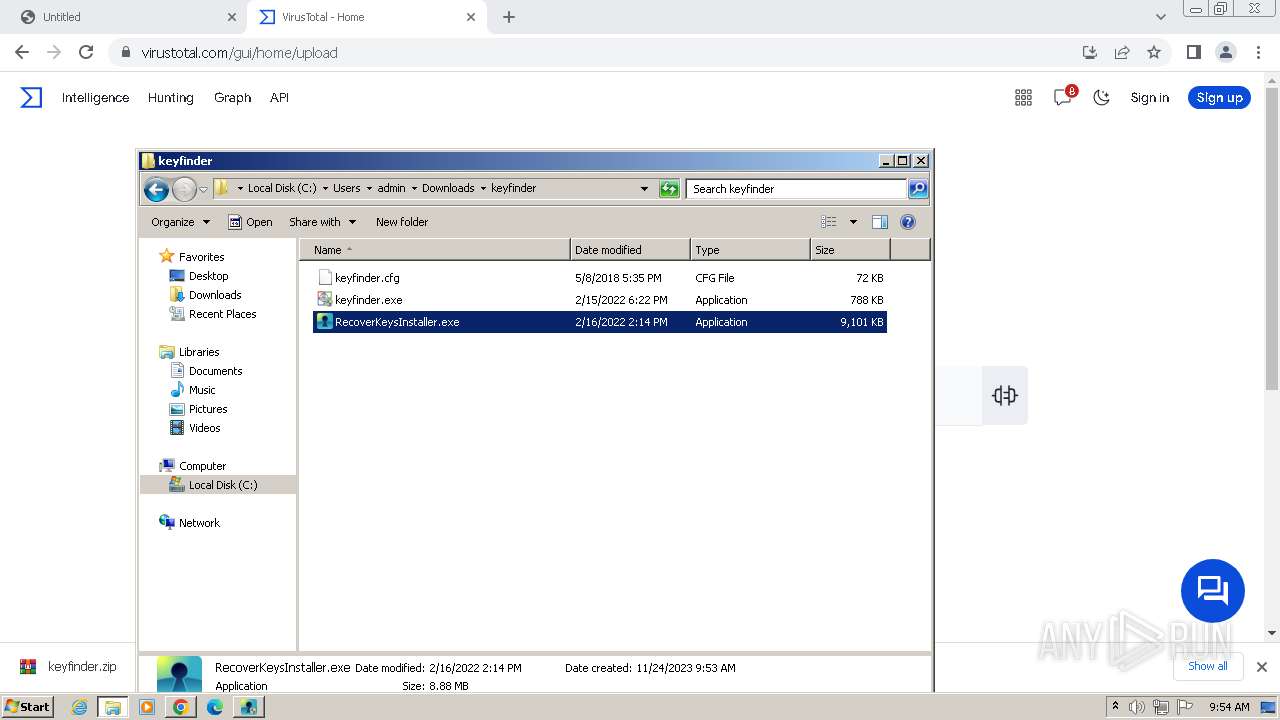The width and height of the screenshot is (1280, 720).
Task: Open Documents library
Action: point(215,371)
